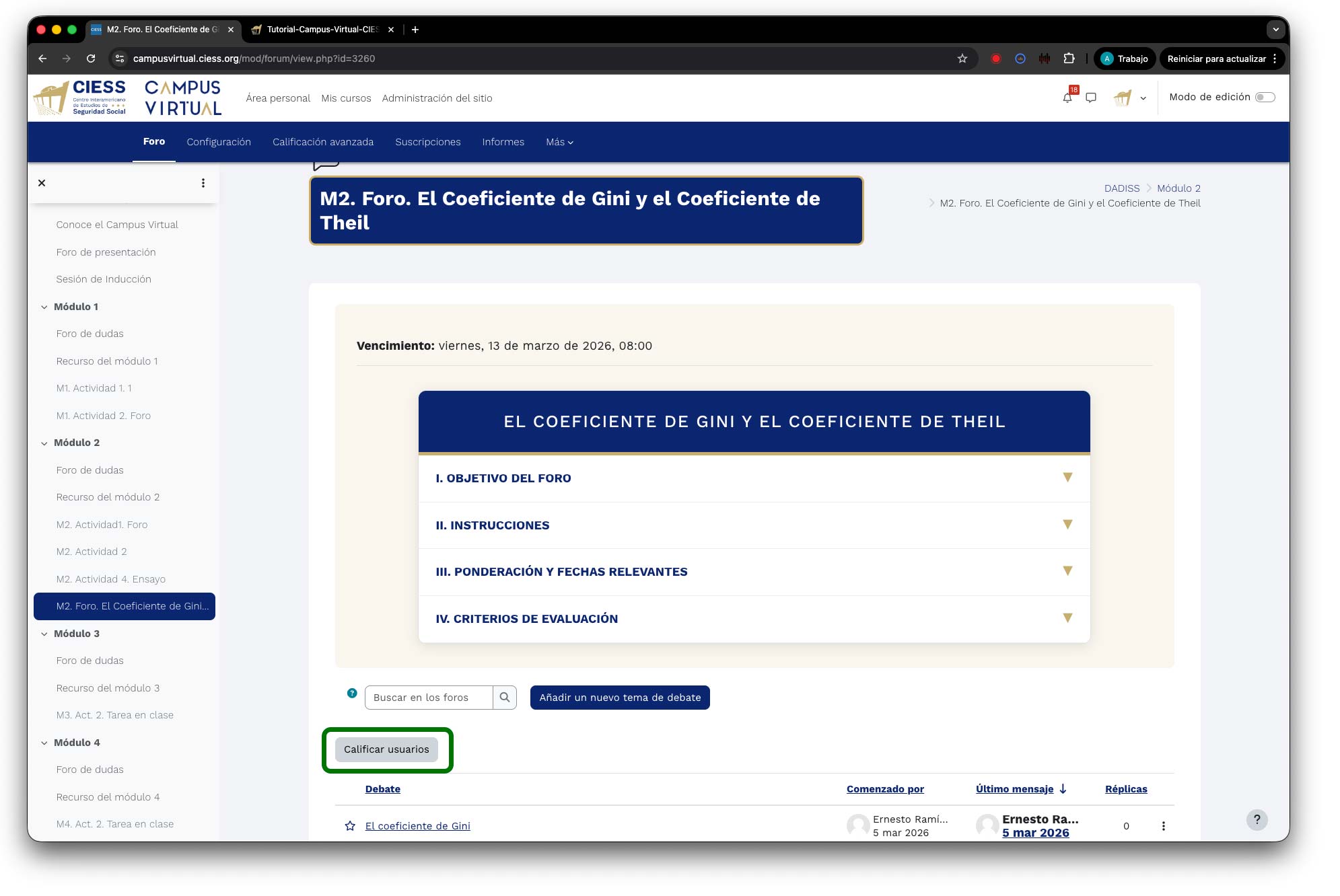The image size is (1340, 896).
Task: Open the three-dot menu on the debate row
Action: click(1165, 825)
